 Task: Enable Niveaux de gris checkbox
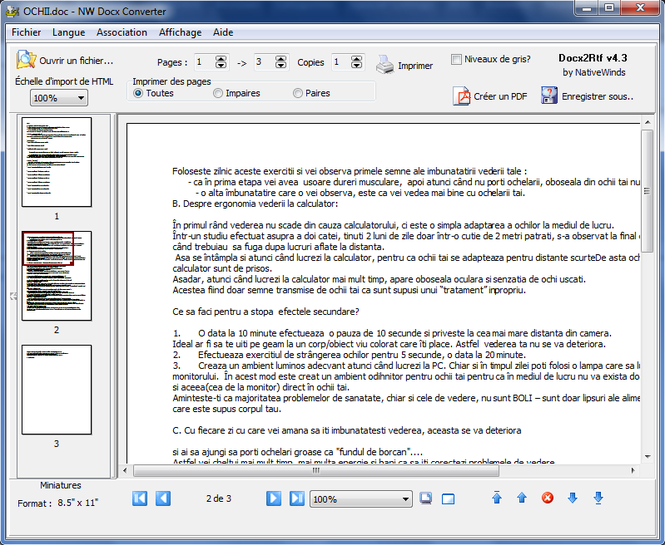pyautogui.click(x=456, y=59)
